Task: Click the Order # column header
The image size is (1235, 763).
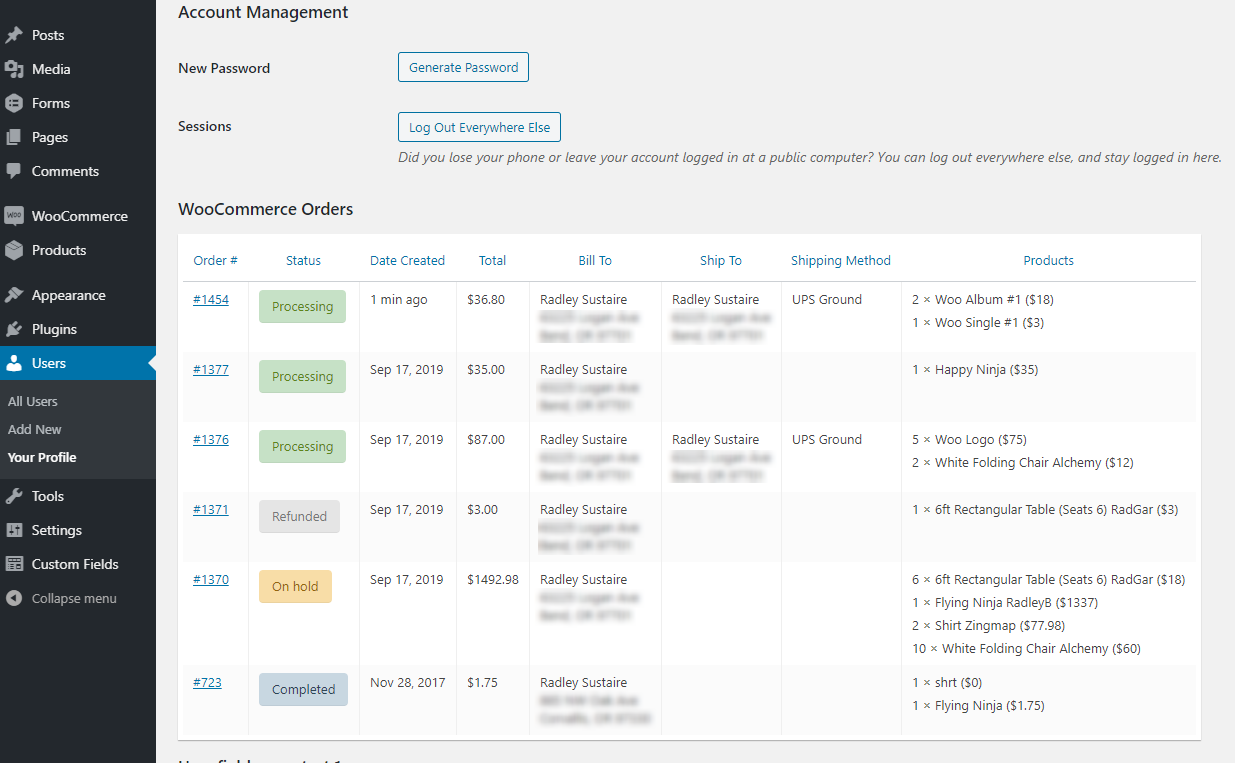Action: [215, 260]
